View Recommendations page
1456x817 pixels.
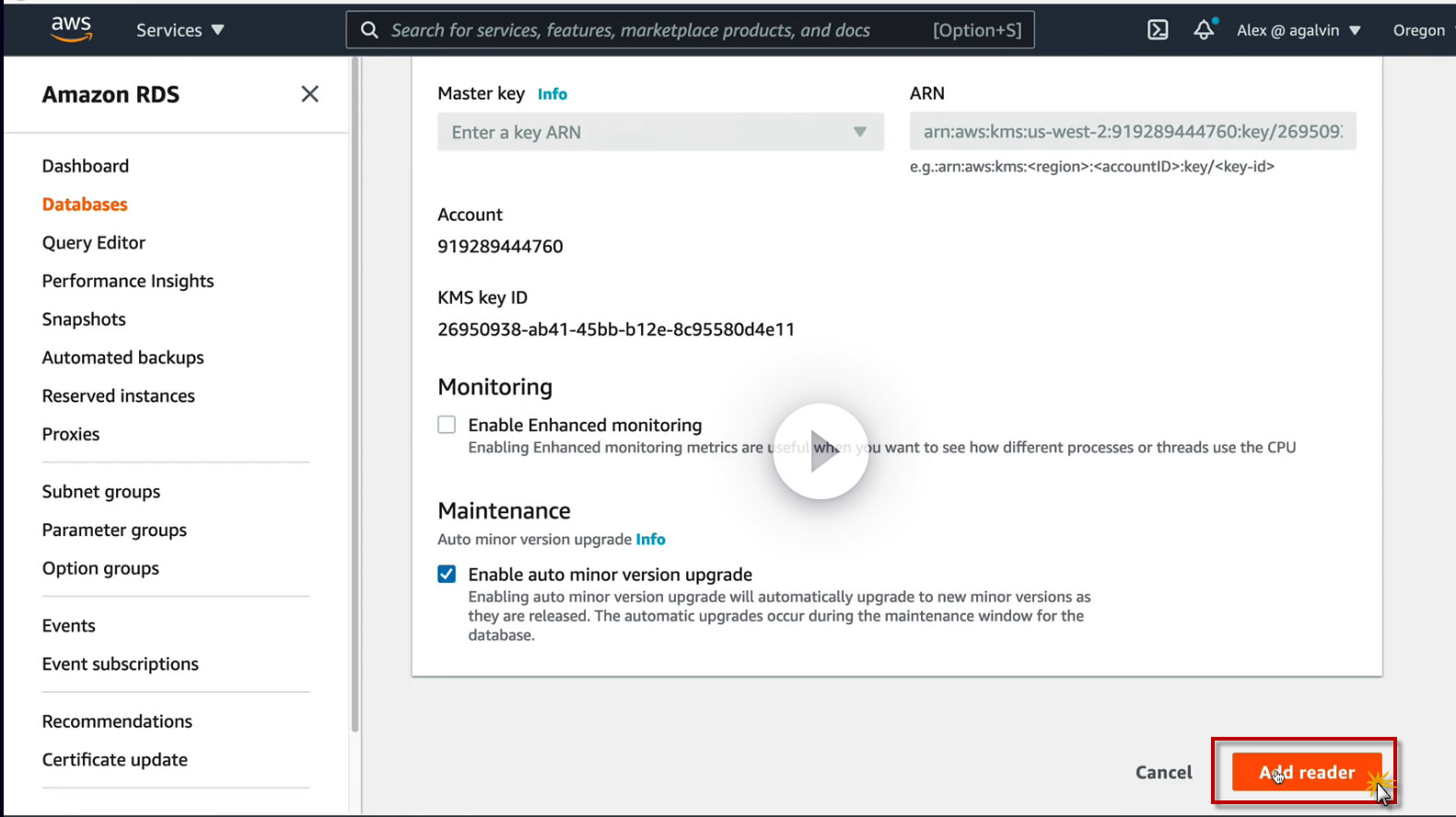[x=117, y=721]
